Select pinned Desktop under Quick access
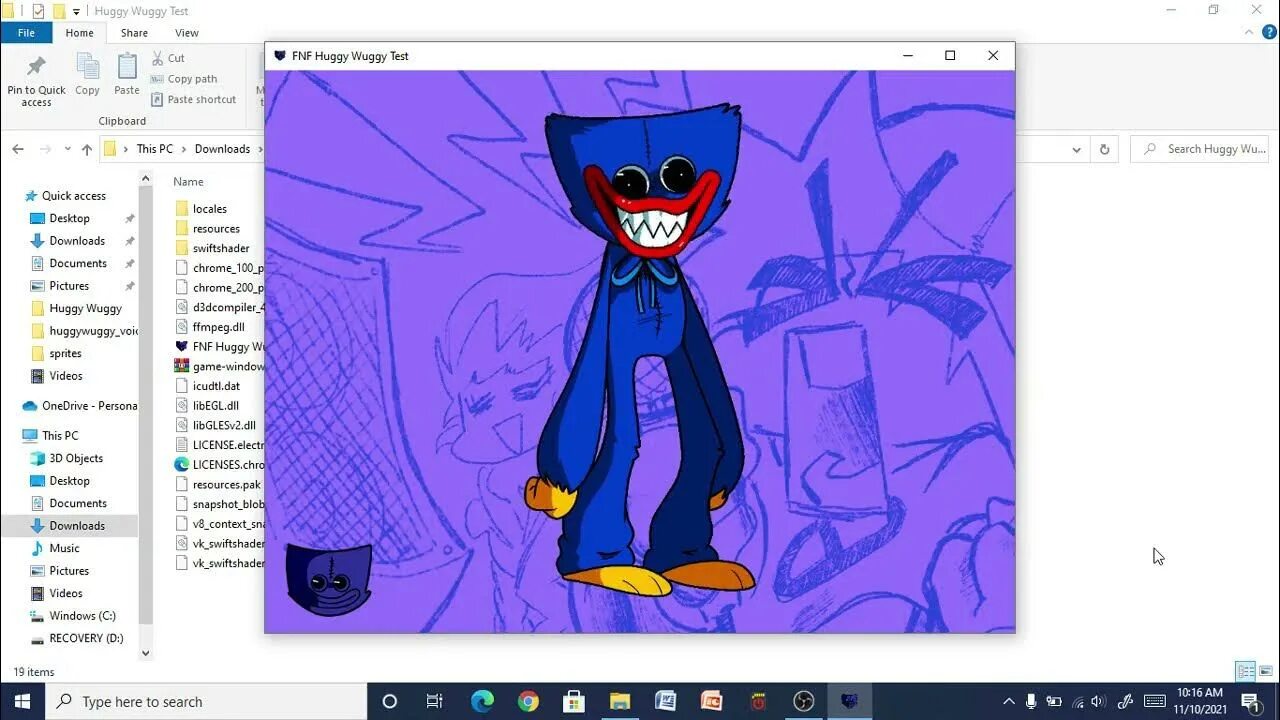The image size is (1280, 720). (69, 218)
